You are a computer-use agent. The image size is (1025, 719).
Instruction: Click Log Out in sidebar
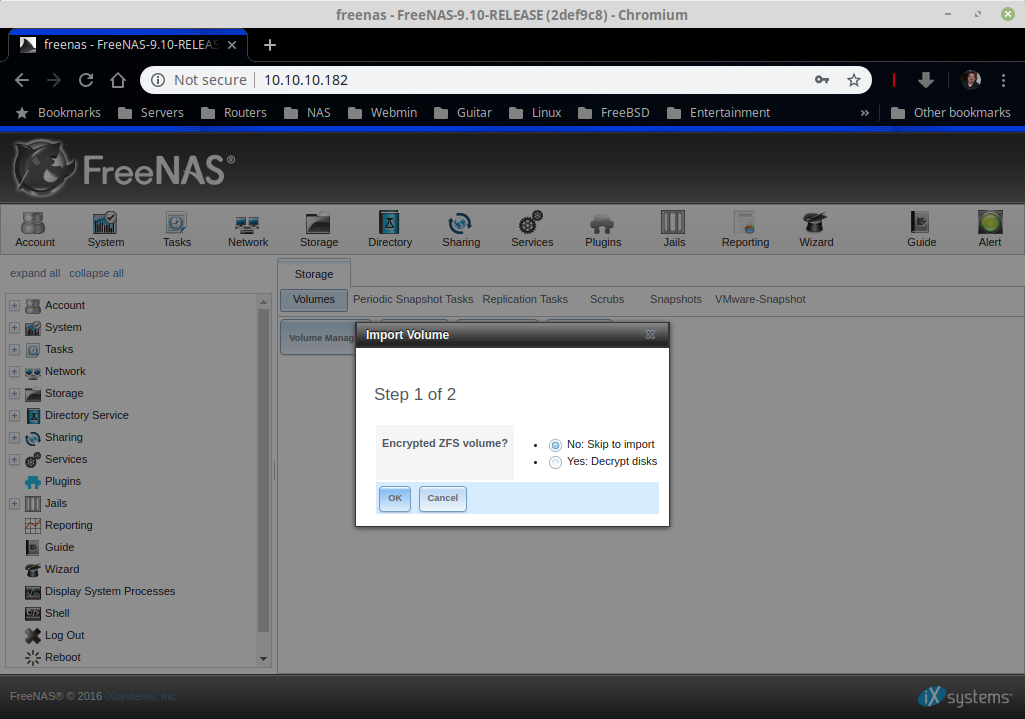(64, 635)
